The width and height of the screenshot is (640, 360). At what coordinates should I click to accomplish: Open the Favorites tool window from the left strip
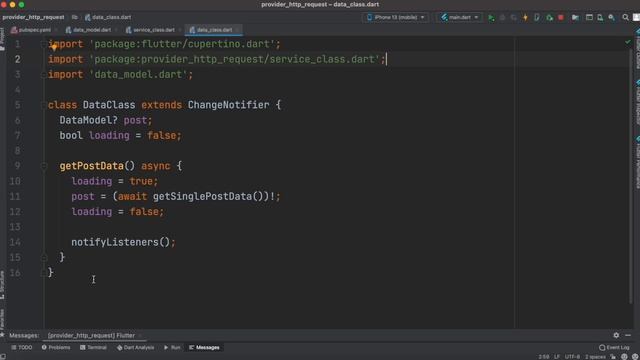(x=2, y=322)
